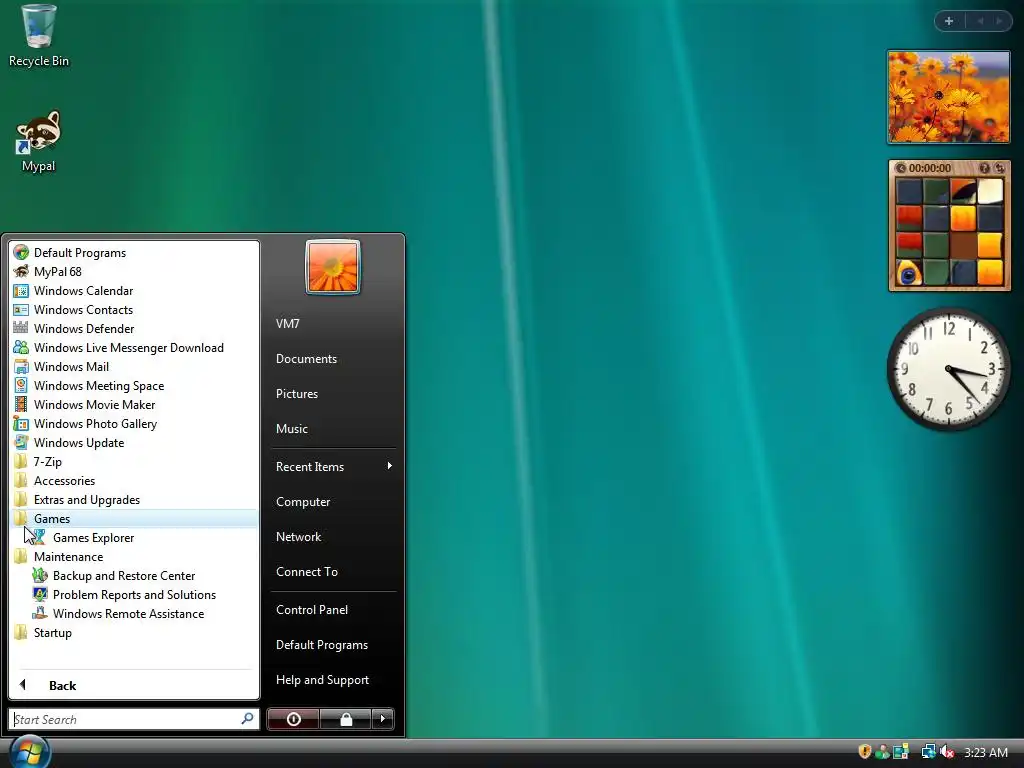The width and height of the screenshot is (1024, 768).
Task: Expand the Accessories folder
Action: pyautogui.click(x=135, y=480)
